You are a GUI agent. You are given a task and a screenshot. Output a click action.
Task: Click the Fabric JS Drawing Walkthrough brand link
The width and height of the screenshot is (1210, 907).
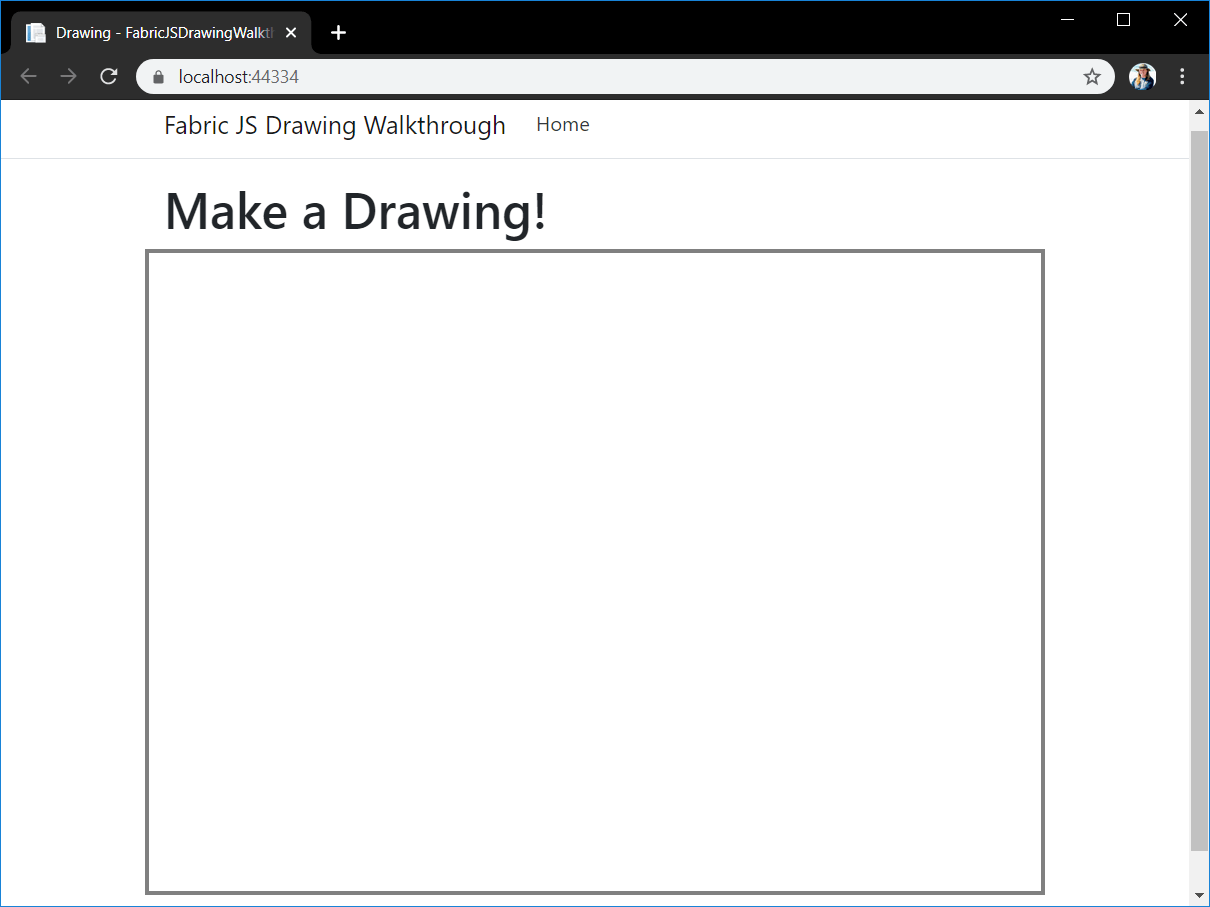point(334,125)
